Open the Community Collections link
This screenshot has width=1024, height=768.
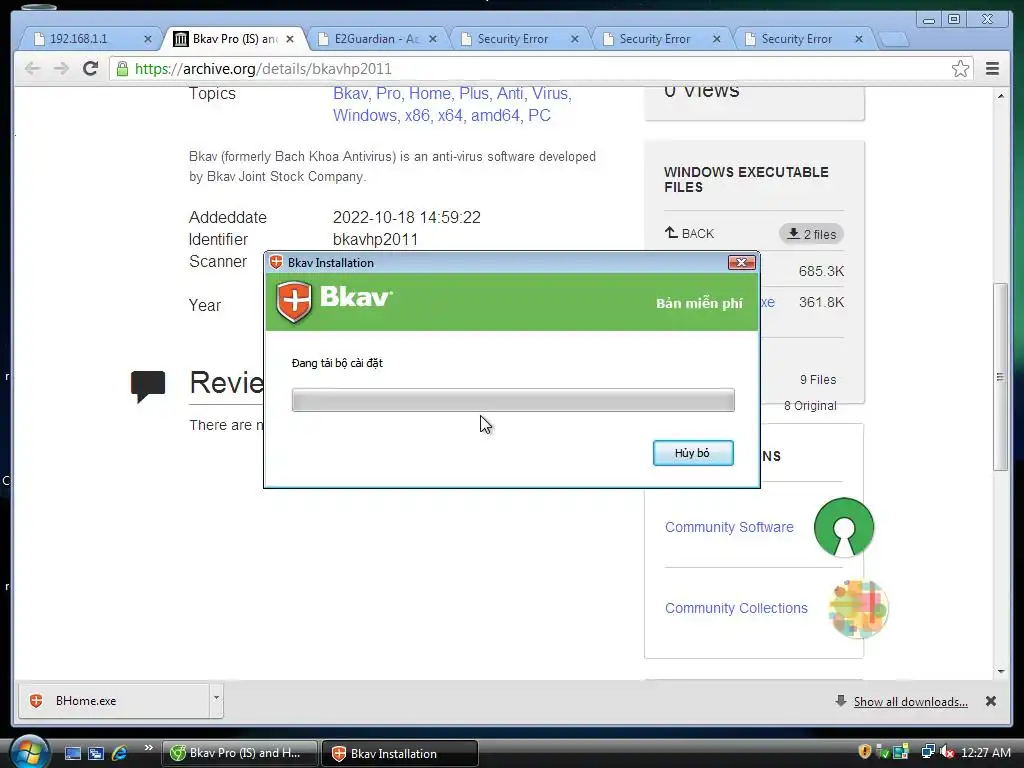(736, 608)
